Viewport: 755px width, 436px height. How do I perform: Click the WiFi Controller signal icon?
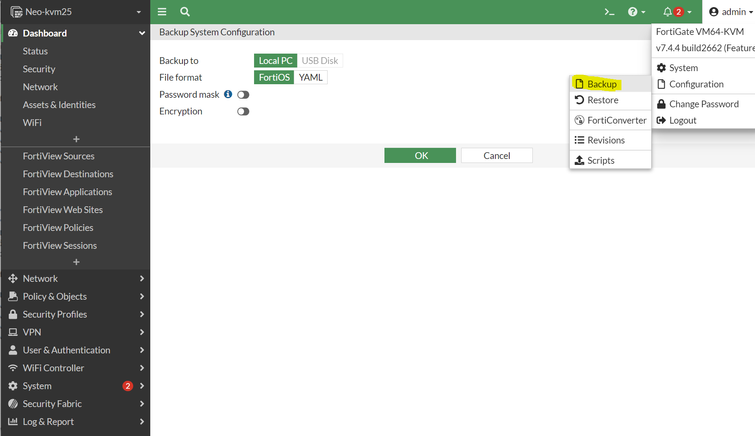pyautogui.click(x=13, y=368)
